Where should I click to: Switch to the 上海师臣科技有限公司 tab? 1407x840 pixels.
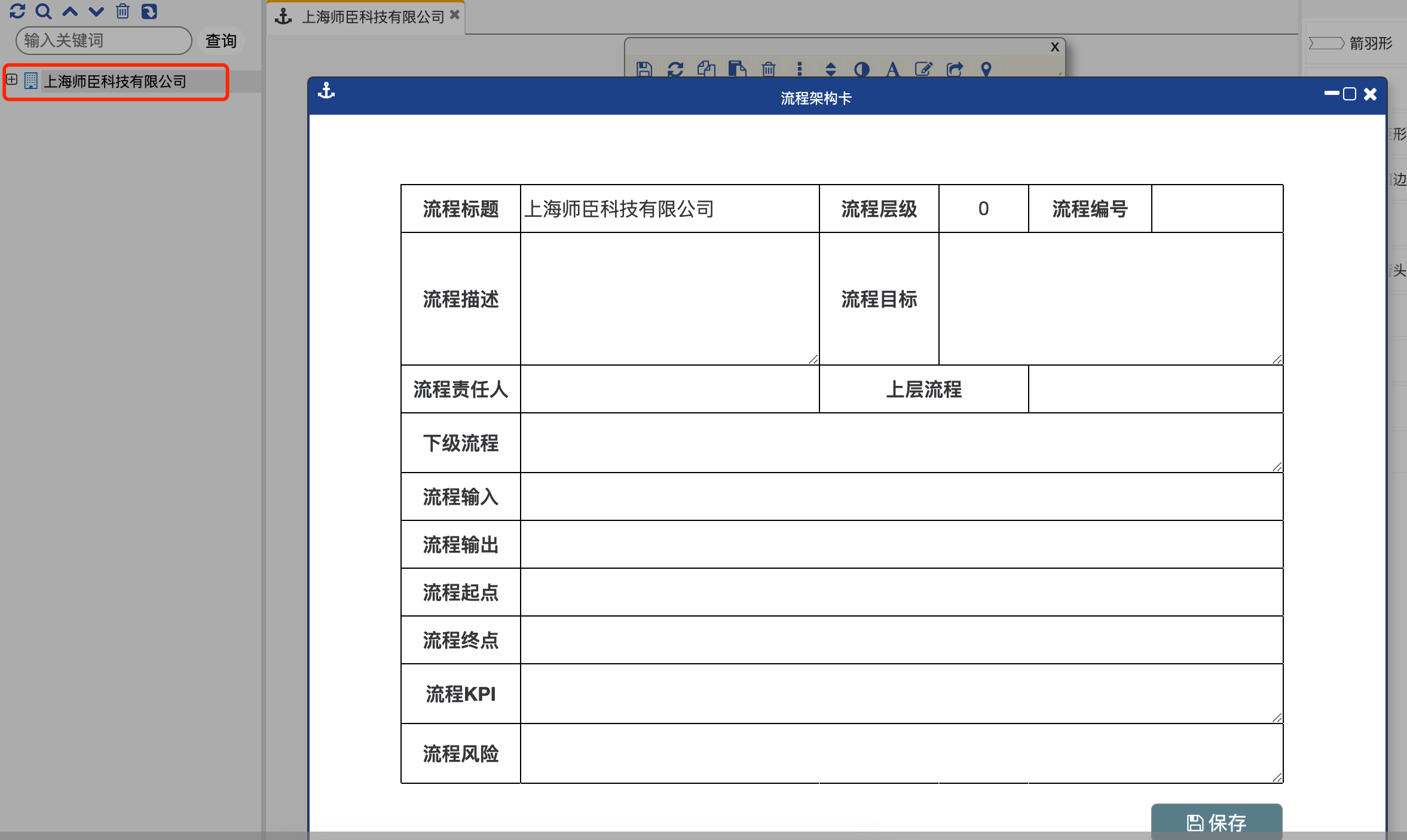(x=372, y=17)
